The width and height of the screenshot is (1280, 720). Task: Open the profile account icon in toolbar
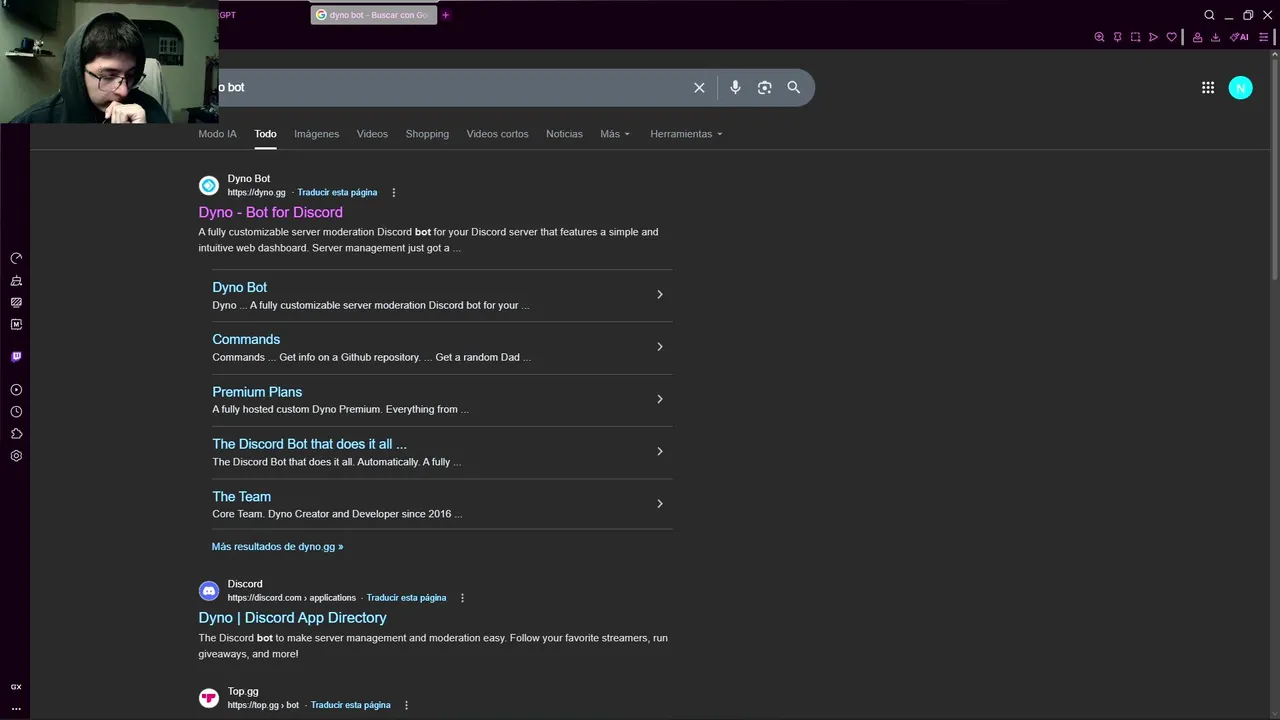click(x=1197, y=37)
